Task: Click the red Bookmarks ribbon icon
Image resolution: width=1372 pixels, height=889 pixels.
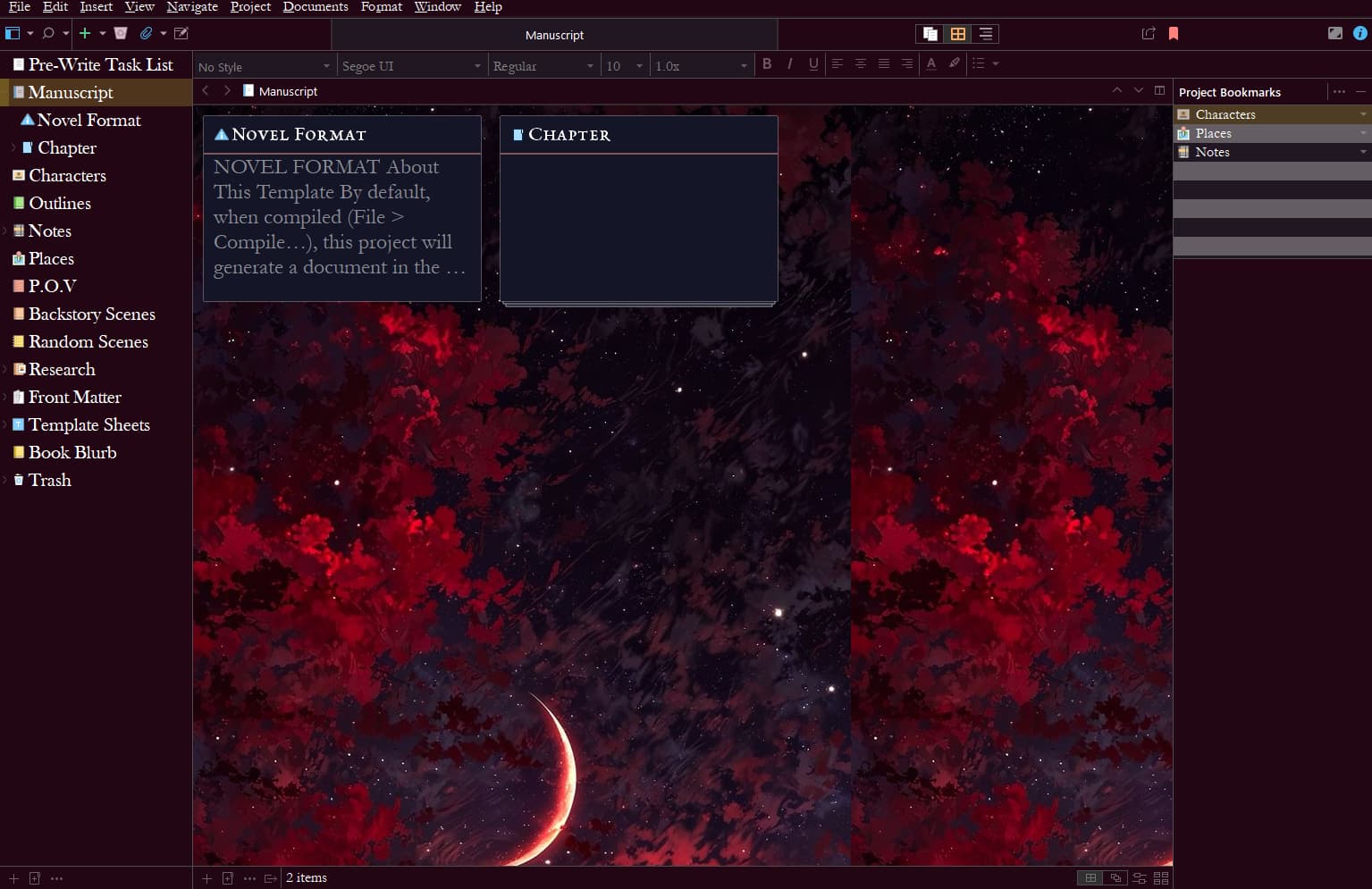Action: (1174, 33)
